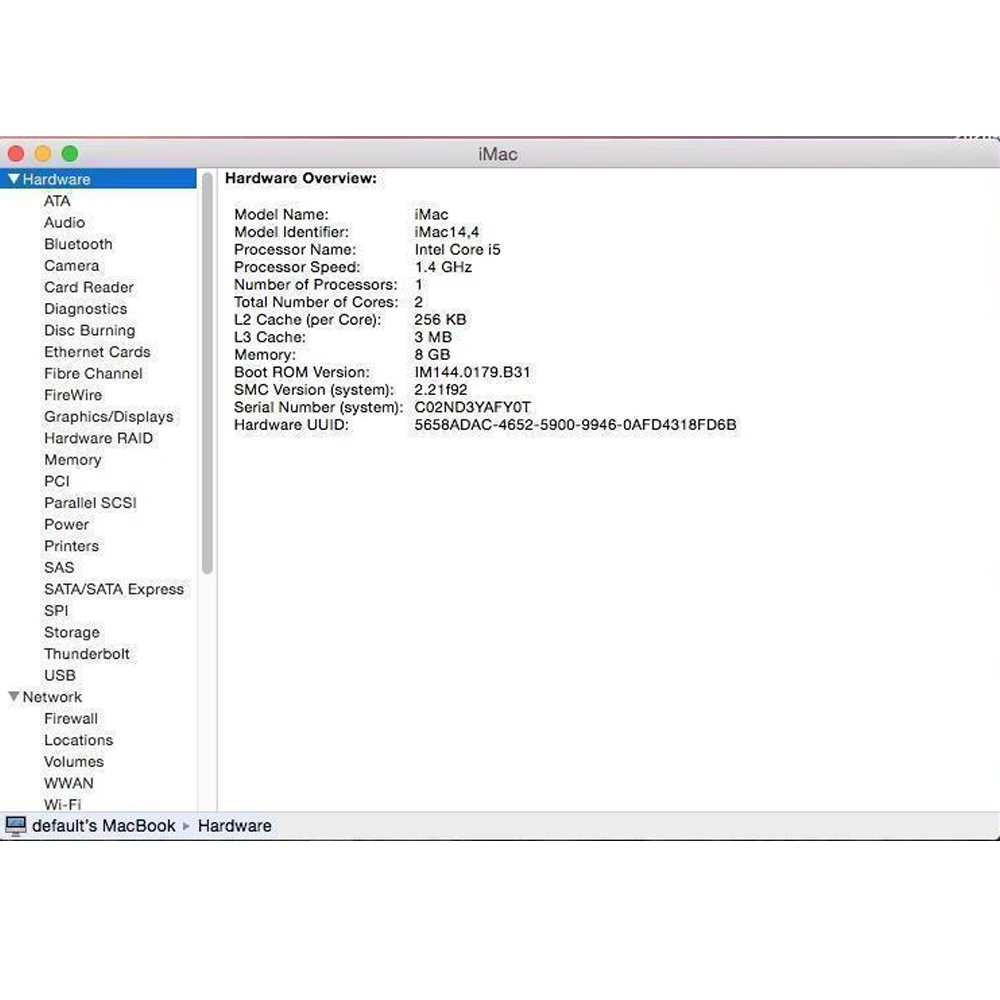Select ATA in the sidebar
This screenshot has height=1000, width=1000.
[57, 201]
